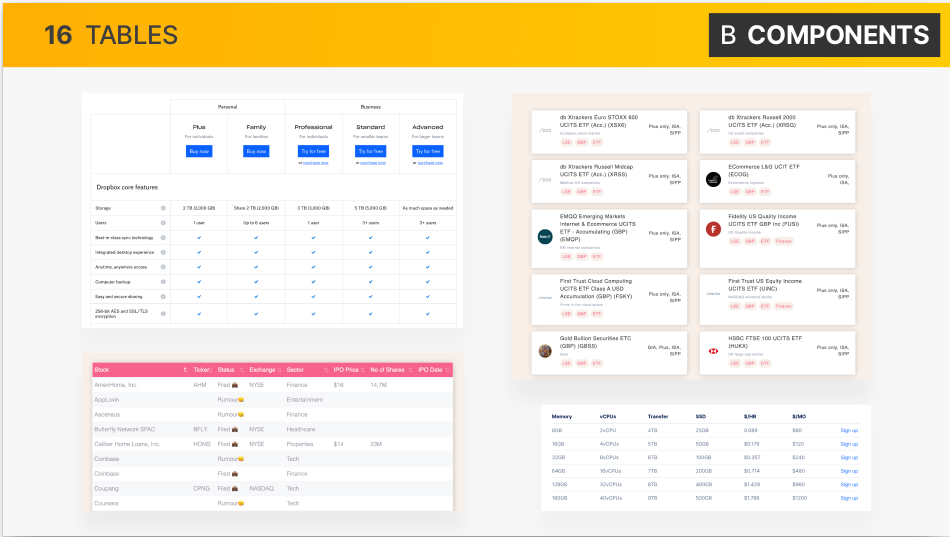Sort by Sector column sort arrows
This screenshot has width=950, height=537.
coord(326,370)
